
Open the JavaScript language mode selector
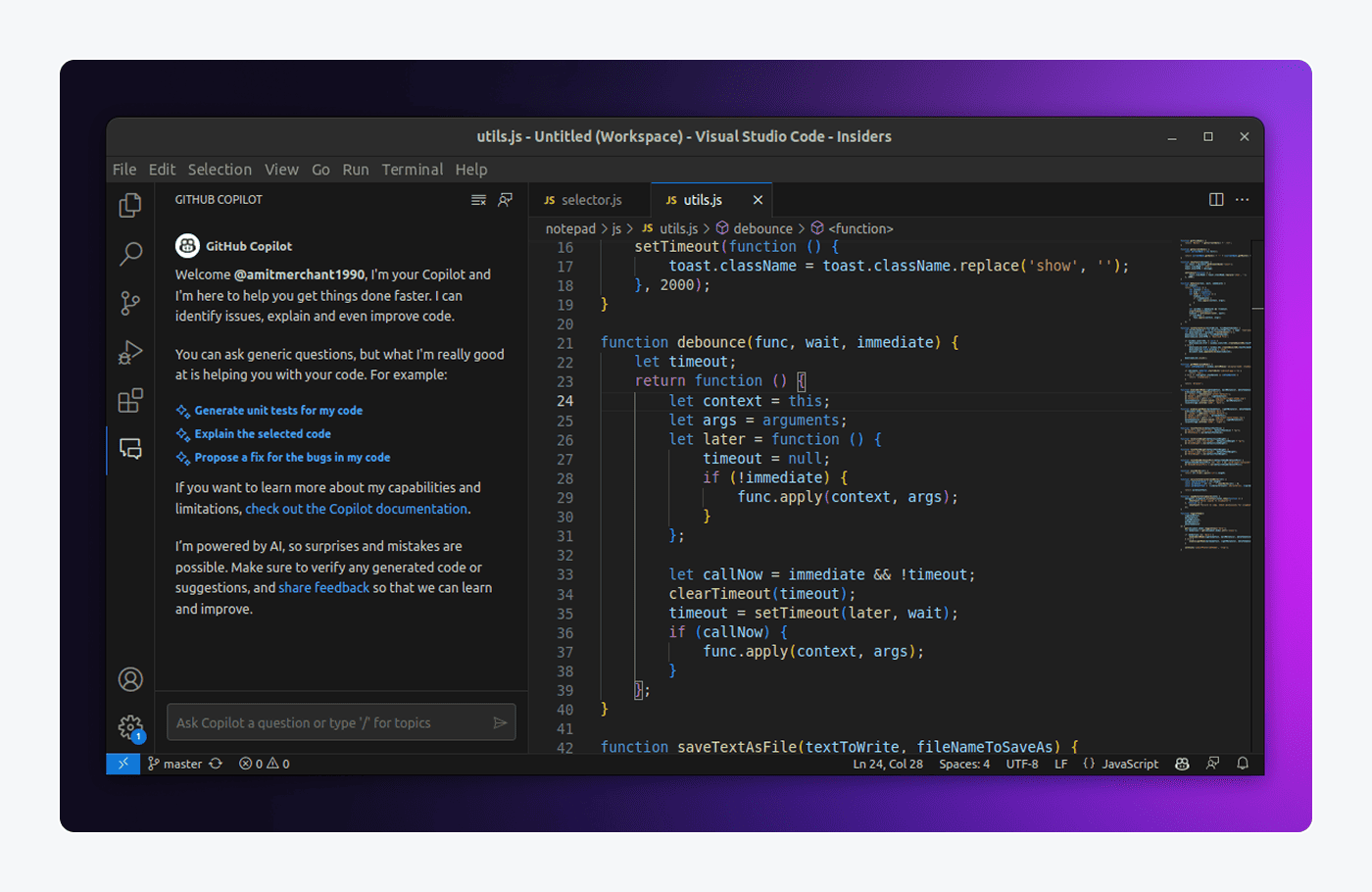(x=1129, y=765)
